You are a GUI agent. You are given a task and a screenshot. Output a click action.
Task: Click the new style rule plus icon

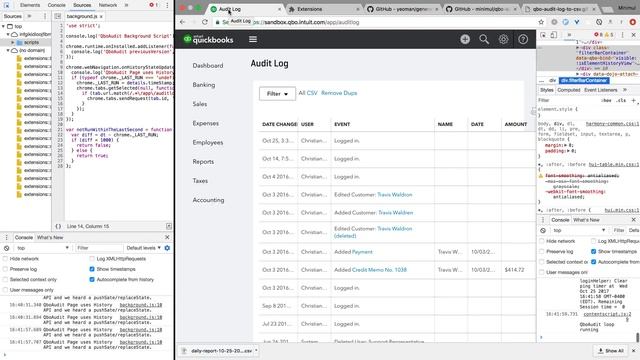(634, 100)
